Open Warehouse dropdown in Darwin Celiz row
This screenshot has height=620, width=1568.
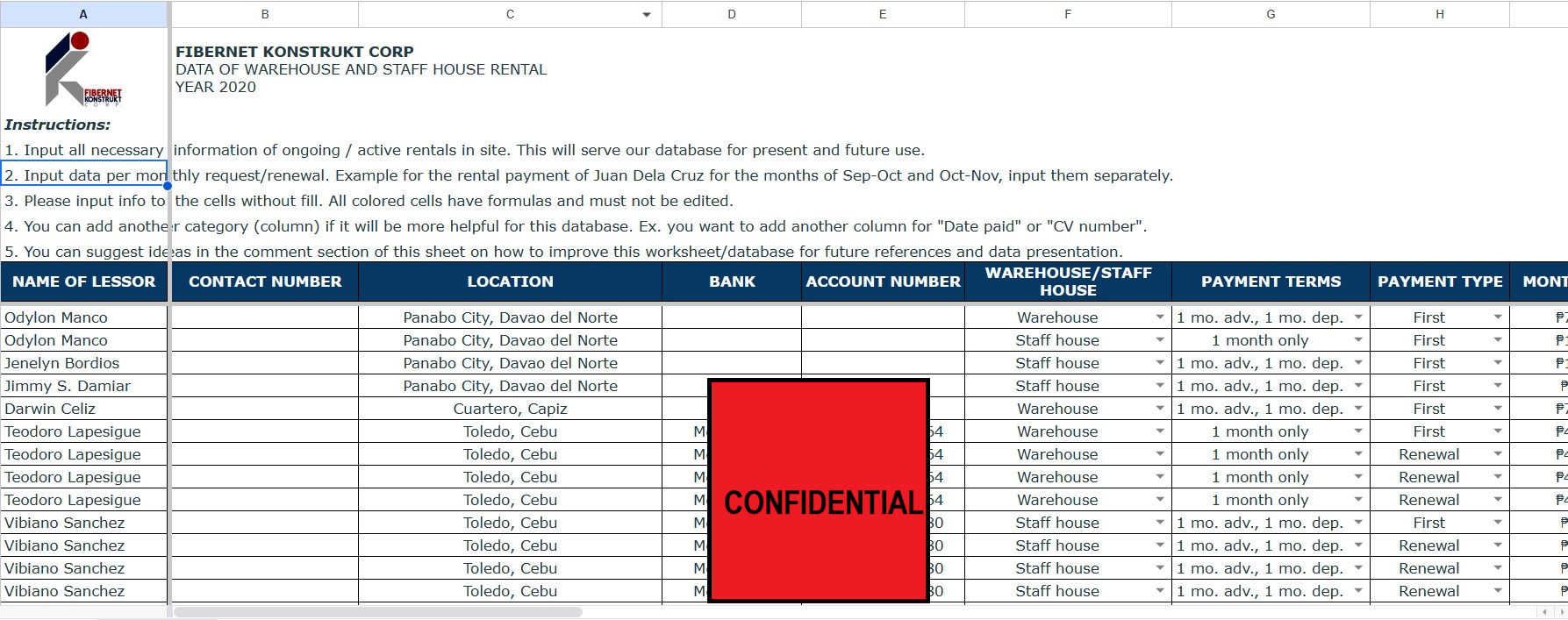1159,409
